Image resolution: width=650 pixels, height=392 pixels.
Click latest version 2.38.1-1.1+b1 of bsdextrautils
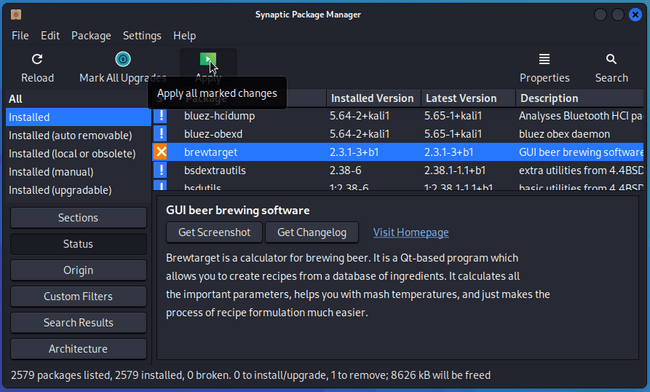coord(455,170)
